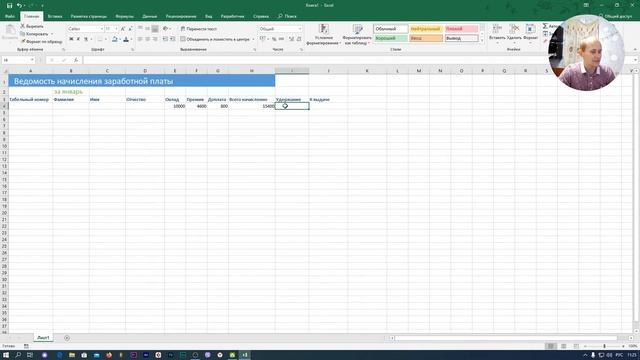Switch to the Данные tab
Screen dimensions: 640x360
(149, 16)
